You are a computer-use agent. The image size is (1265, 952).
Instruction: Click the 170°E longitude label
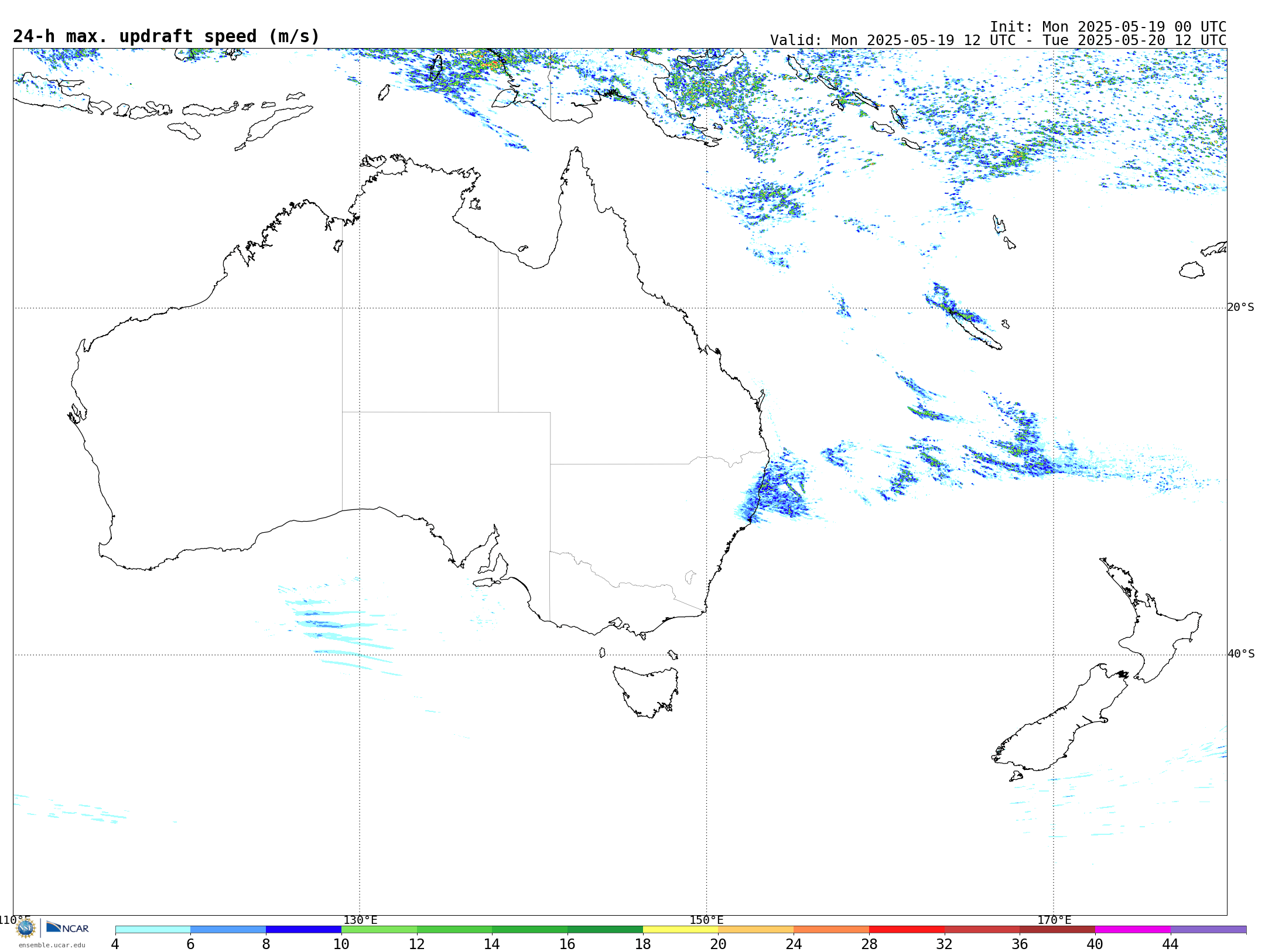1054,920
